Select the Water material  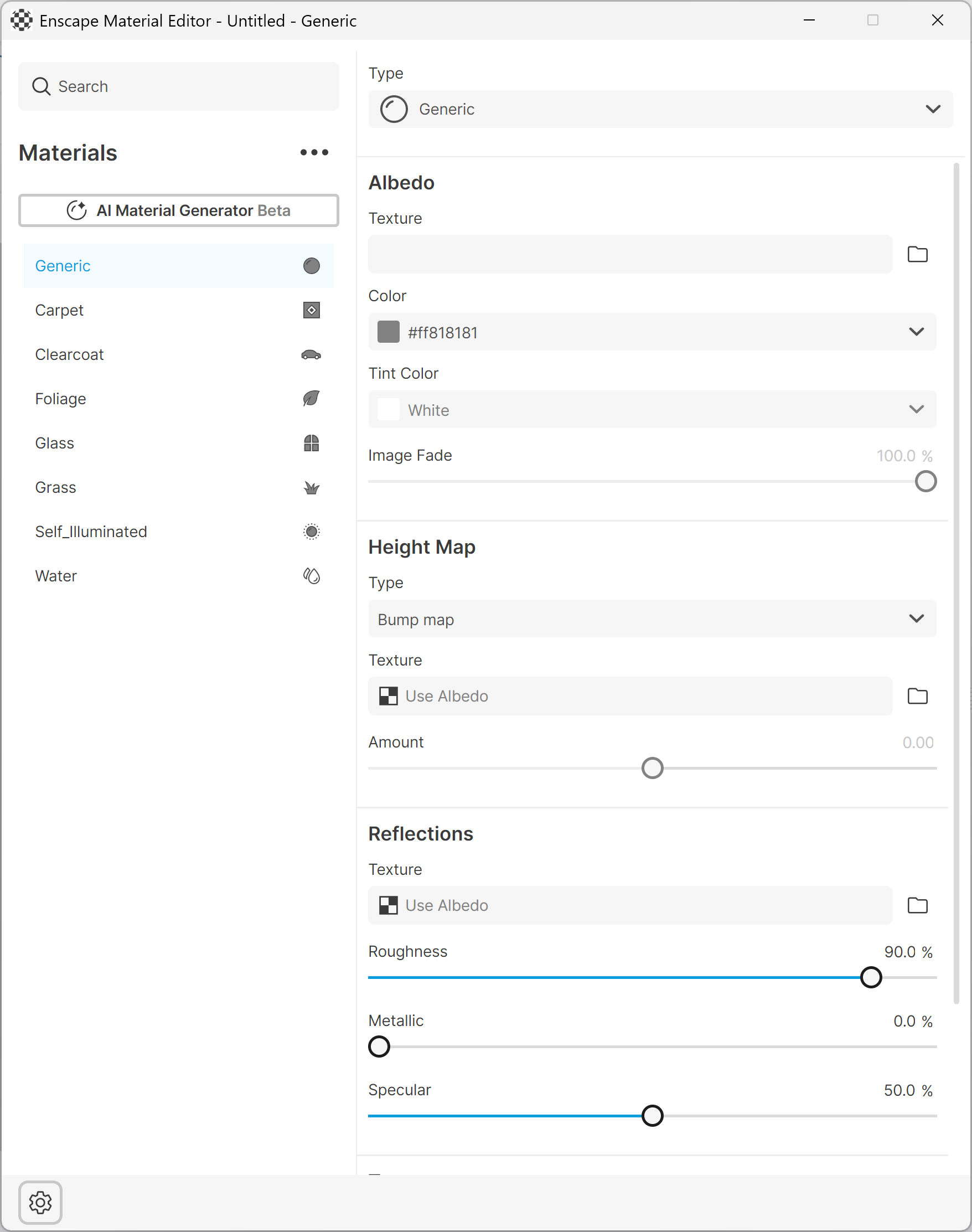pyautogui.click(x=179, y=576)
